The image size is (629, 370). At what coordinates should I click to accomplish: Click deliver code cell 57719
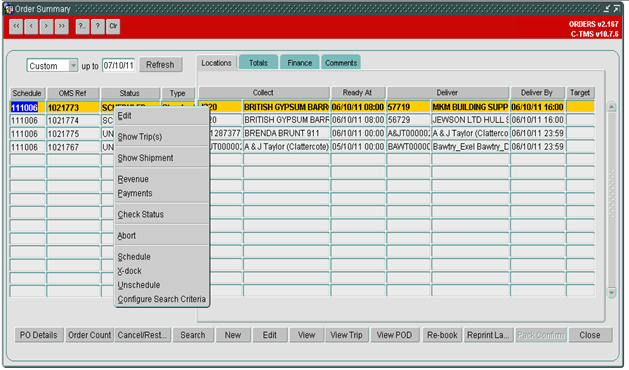[408, 107]
